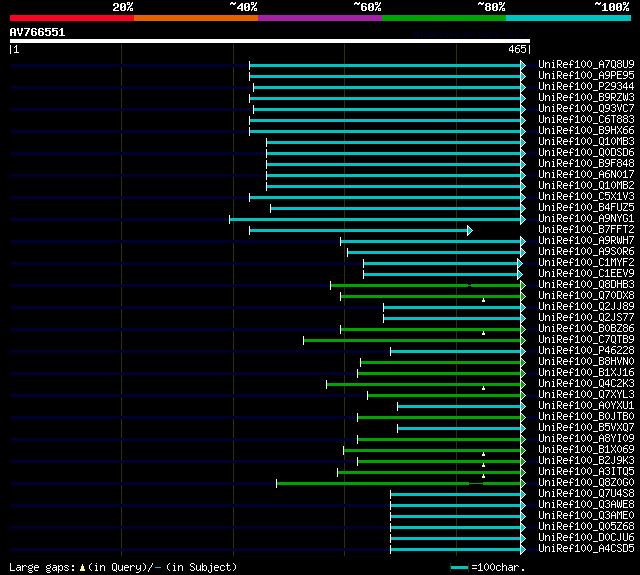Select the UniRef100_B0JTB0 label

(586, 417)
